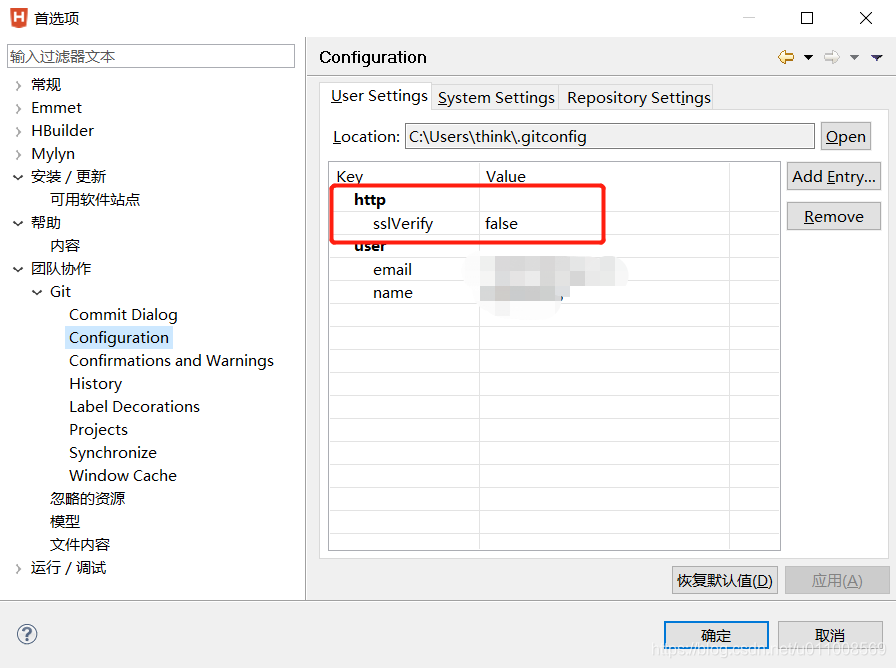Select Commit Dialog under Git
Viewport: 896px width, 668px height.
pos(123,314)
